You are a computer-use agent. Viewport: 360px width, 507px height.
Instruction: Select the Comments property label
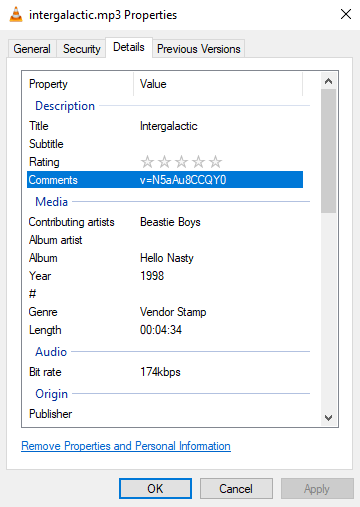(x=53, y=180)
